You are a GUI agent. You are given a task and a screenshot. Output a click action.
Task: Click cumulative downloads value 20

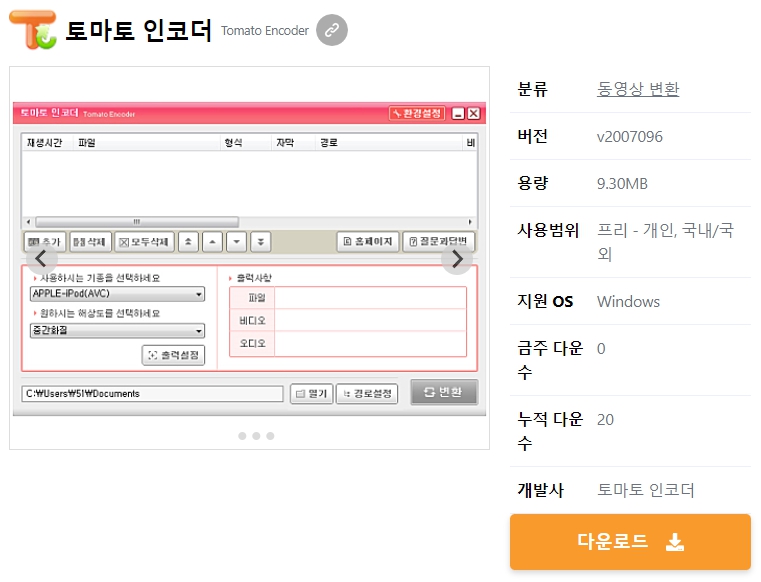[605, 420]
